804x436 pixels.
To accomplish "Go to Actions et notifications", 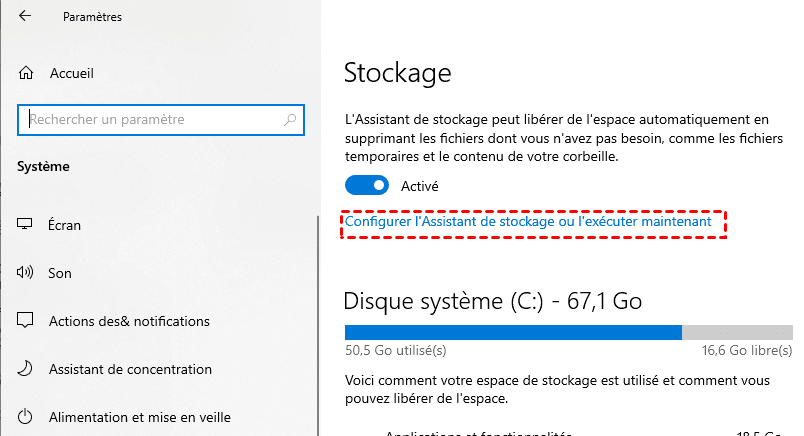I will pyautogui.click(x=129, y=321).
